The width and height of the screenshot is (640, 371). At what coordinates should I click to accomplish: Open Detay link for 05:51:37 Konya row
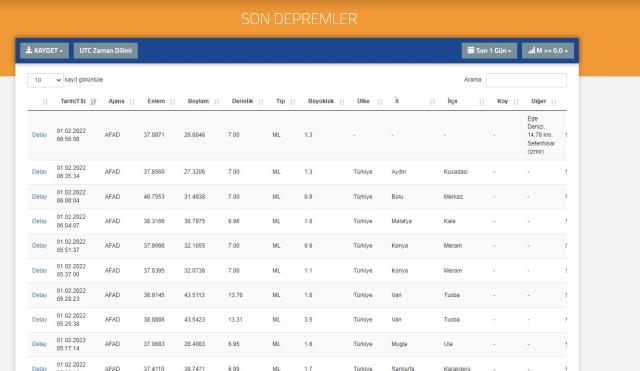pos(40,246)
